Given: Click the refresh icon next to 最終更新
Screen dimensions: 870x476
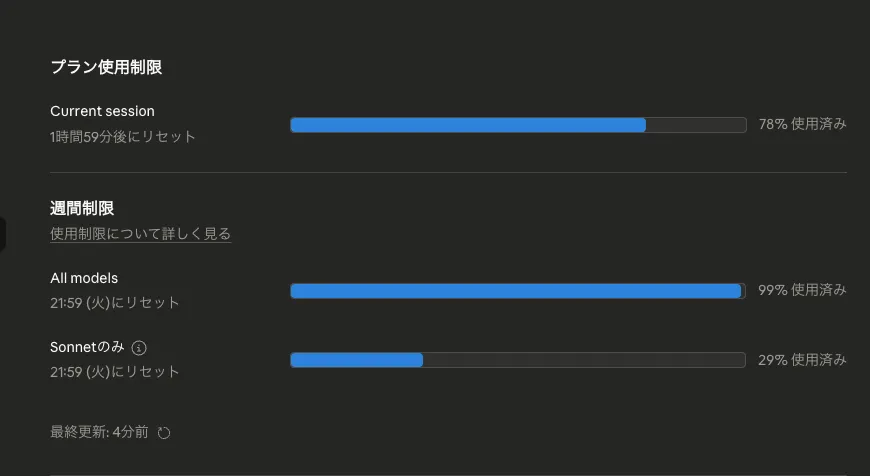Looking at the screenshot, I should [x=165, y=433].
